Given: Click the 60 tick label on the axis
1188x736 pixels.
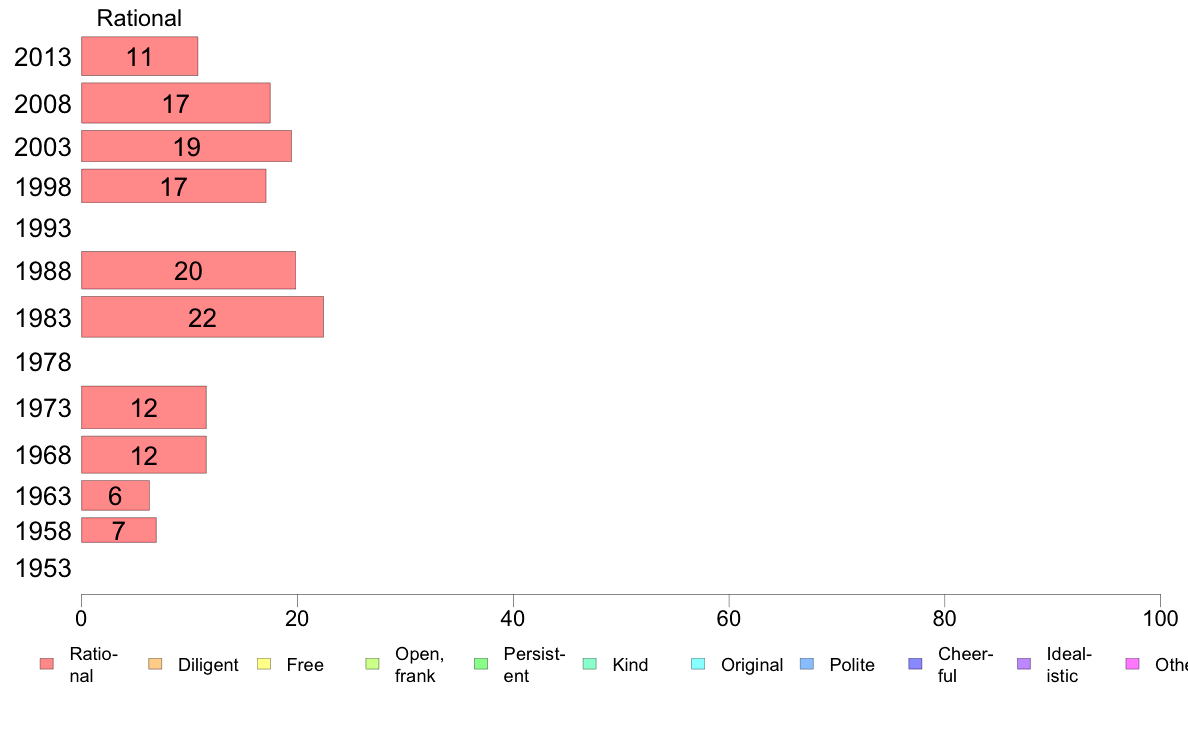Looking at the screenshot, I should 729,620.
